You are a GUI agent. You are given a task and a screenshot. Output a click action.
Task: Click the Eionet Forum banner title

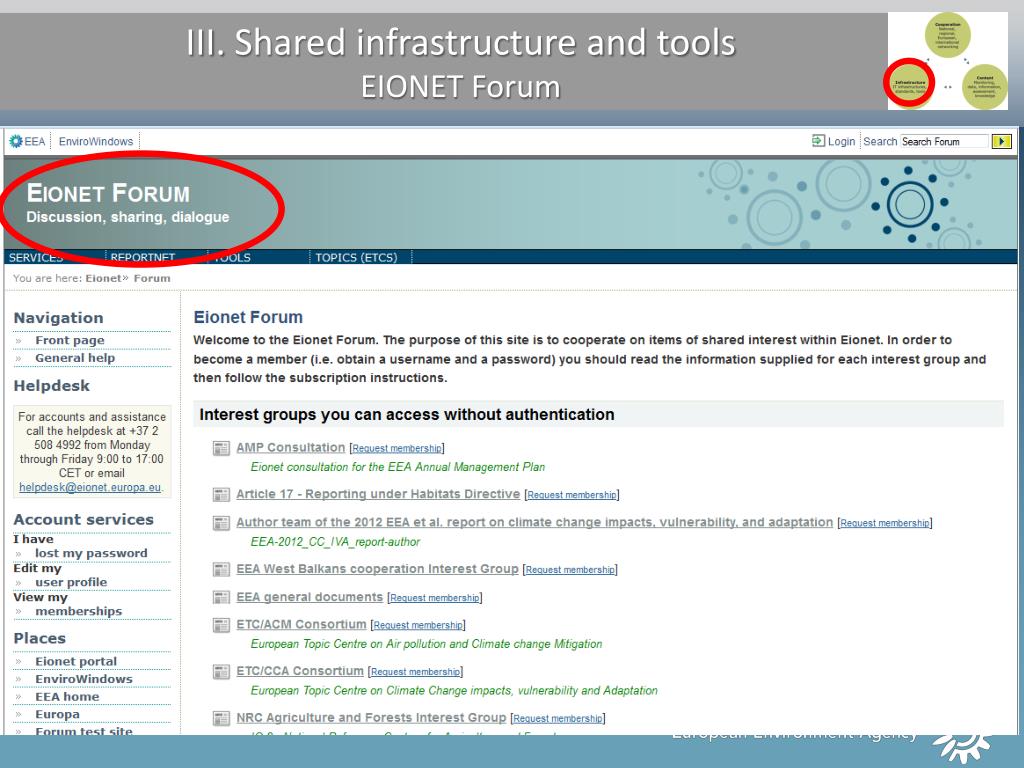click(108, 193)
